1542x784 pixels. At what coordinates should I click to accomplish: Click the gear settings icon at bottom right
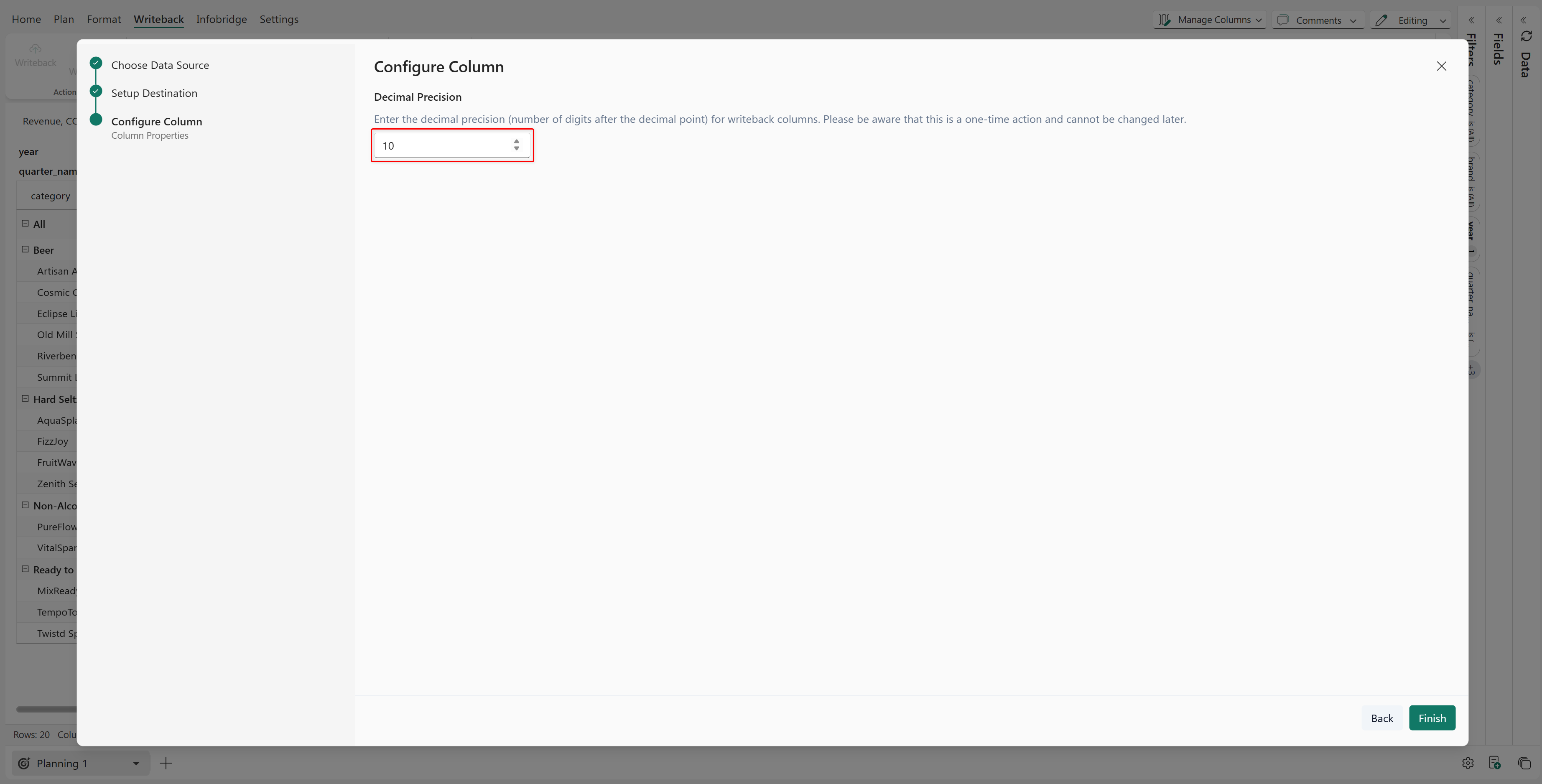(x=1467, y=762)
